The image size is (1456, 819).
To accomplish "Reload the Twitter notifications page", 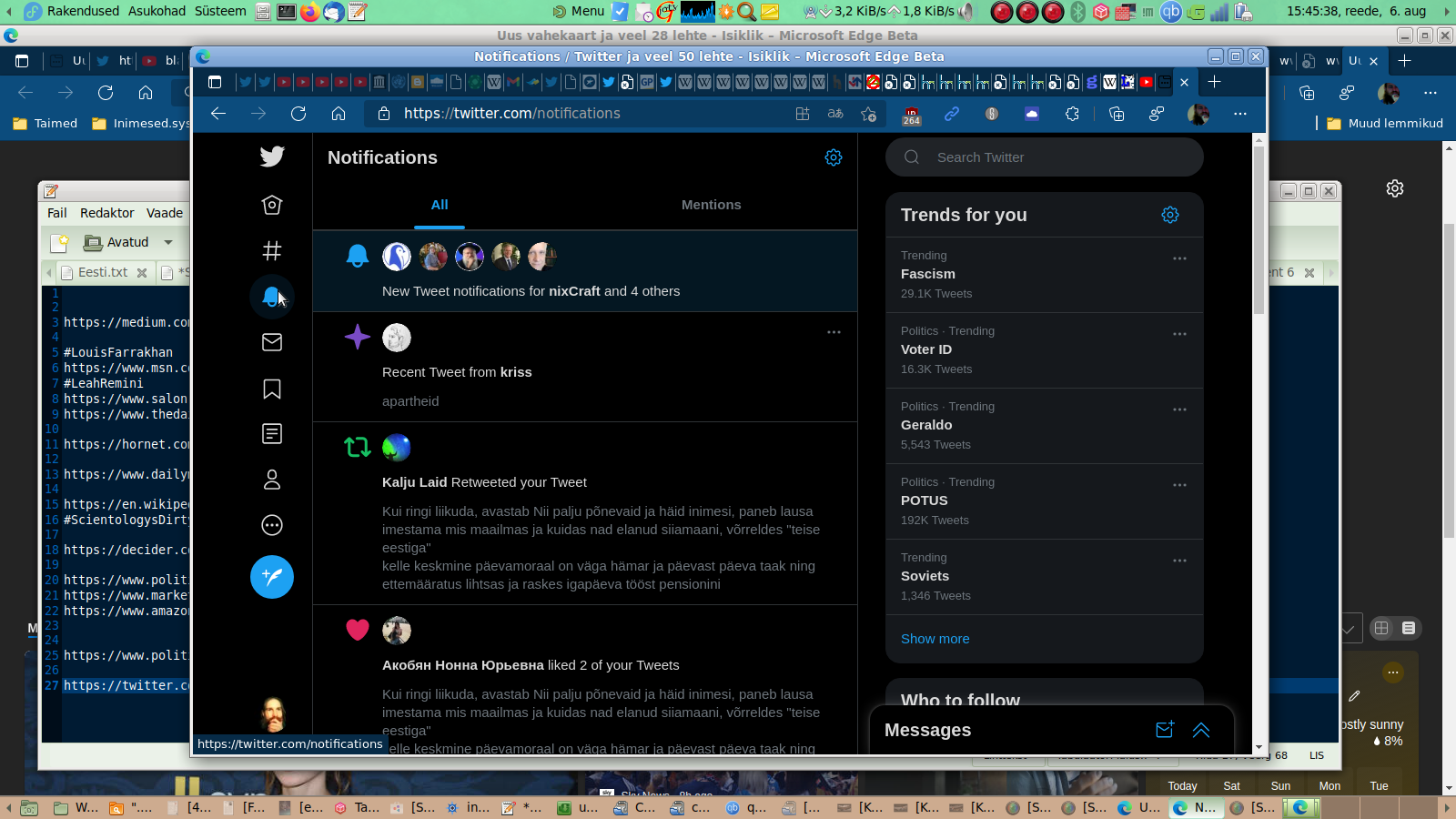I will 298,114.
